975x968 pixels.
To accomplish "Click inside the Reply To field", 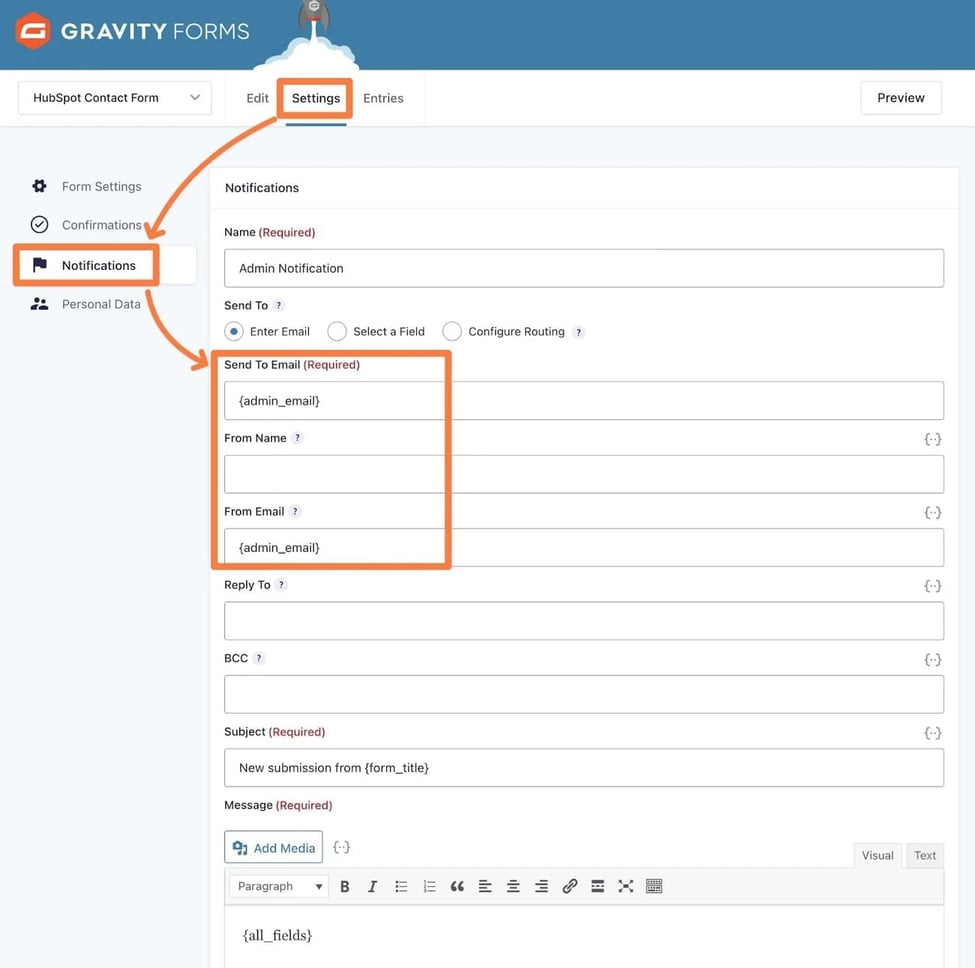I will pos(583,620).
